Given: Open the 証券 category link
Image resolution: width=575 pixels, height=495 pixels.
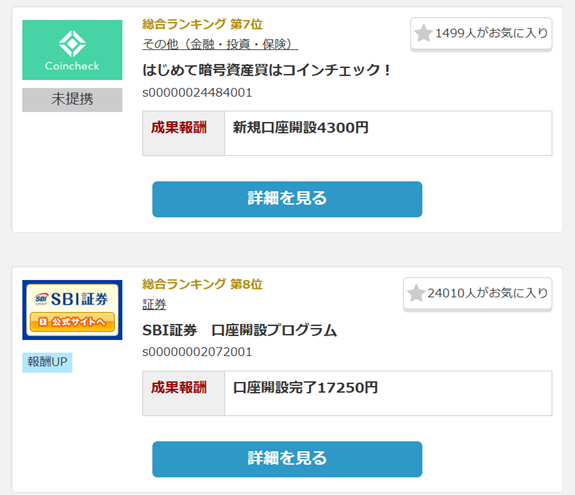Looking at the screenshot, I should click(154, 304).
